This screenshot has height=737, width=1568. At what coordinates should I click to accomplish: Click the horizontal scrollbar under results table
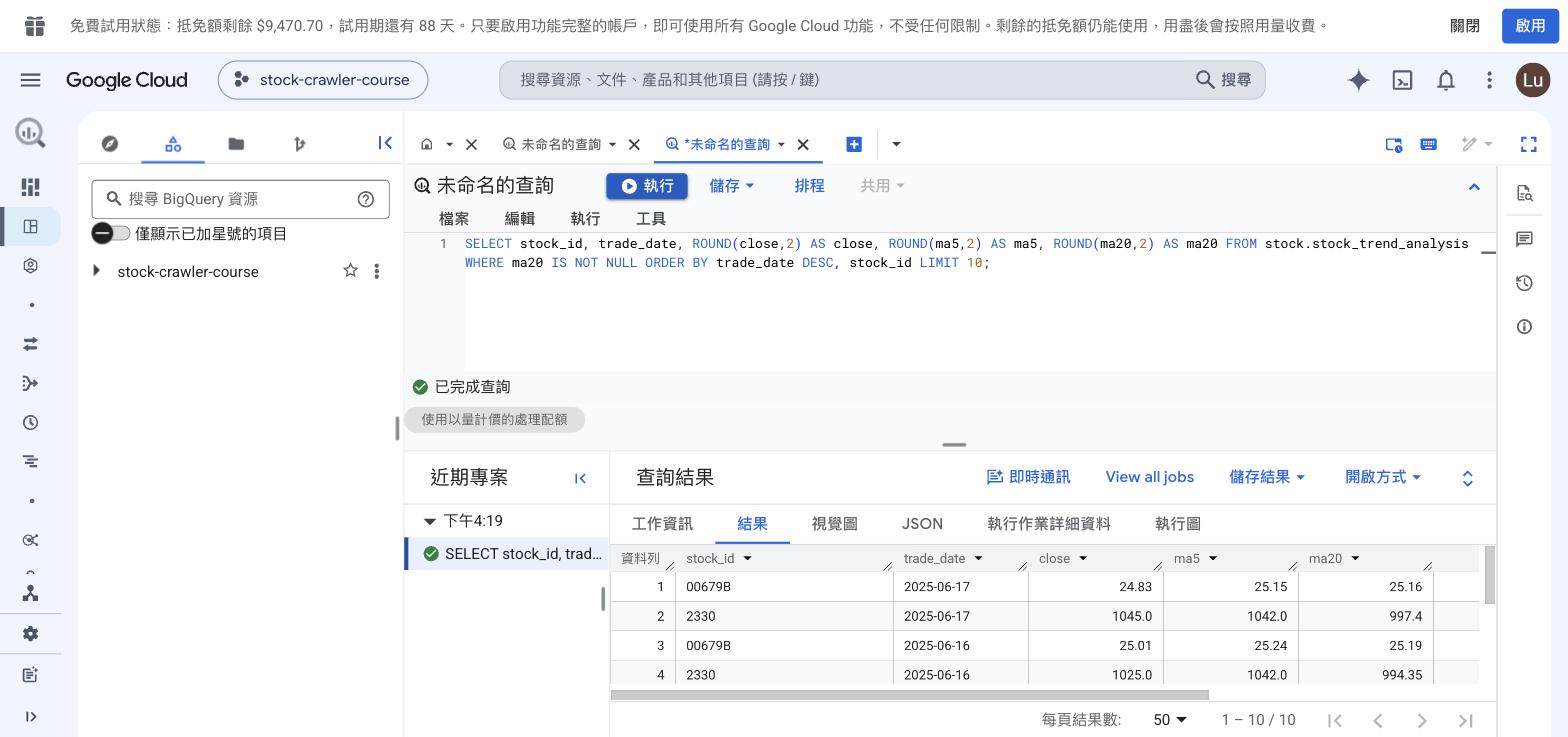(909, 694)
